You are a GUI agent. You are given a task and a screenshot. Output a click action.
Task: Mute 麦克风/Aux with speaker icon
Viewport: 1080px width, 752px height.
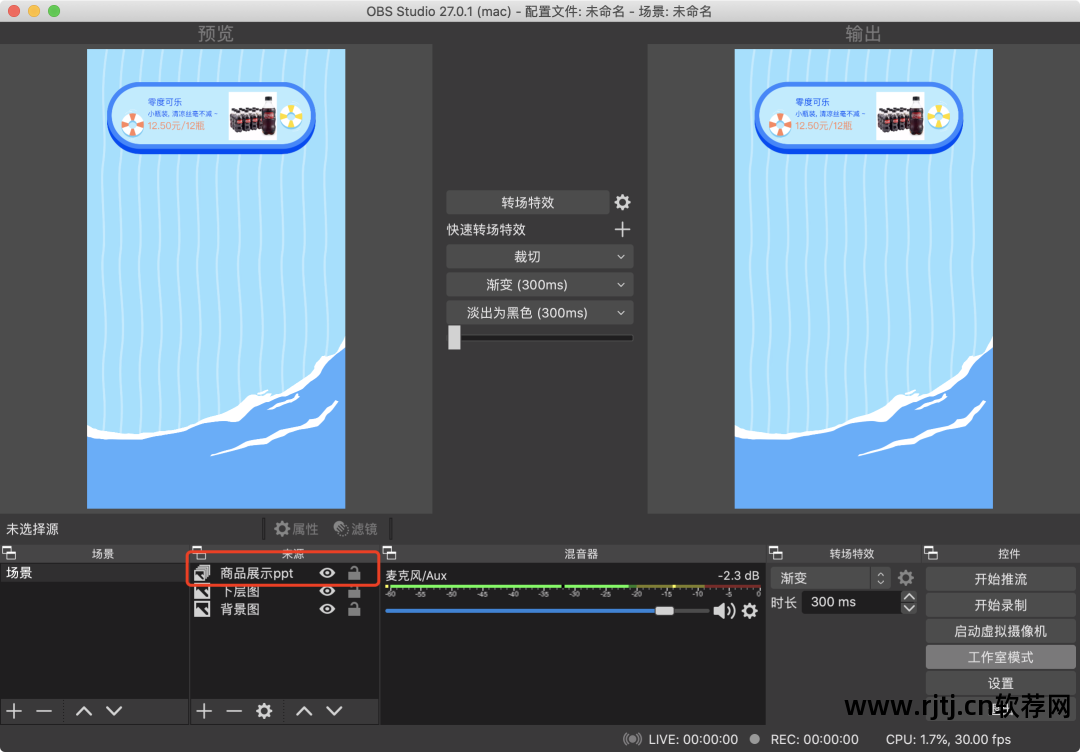tap(723, 611)
